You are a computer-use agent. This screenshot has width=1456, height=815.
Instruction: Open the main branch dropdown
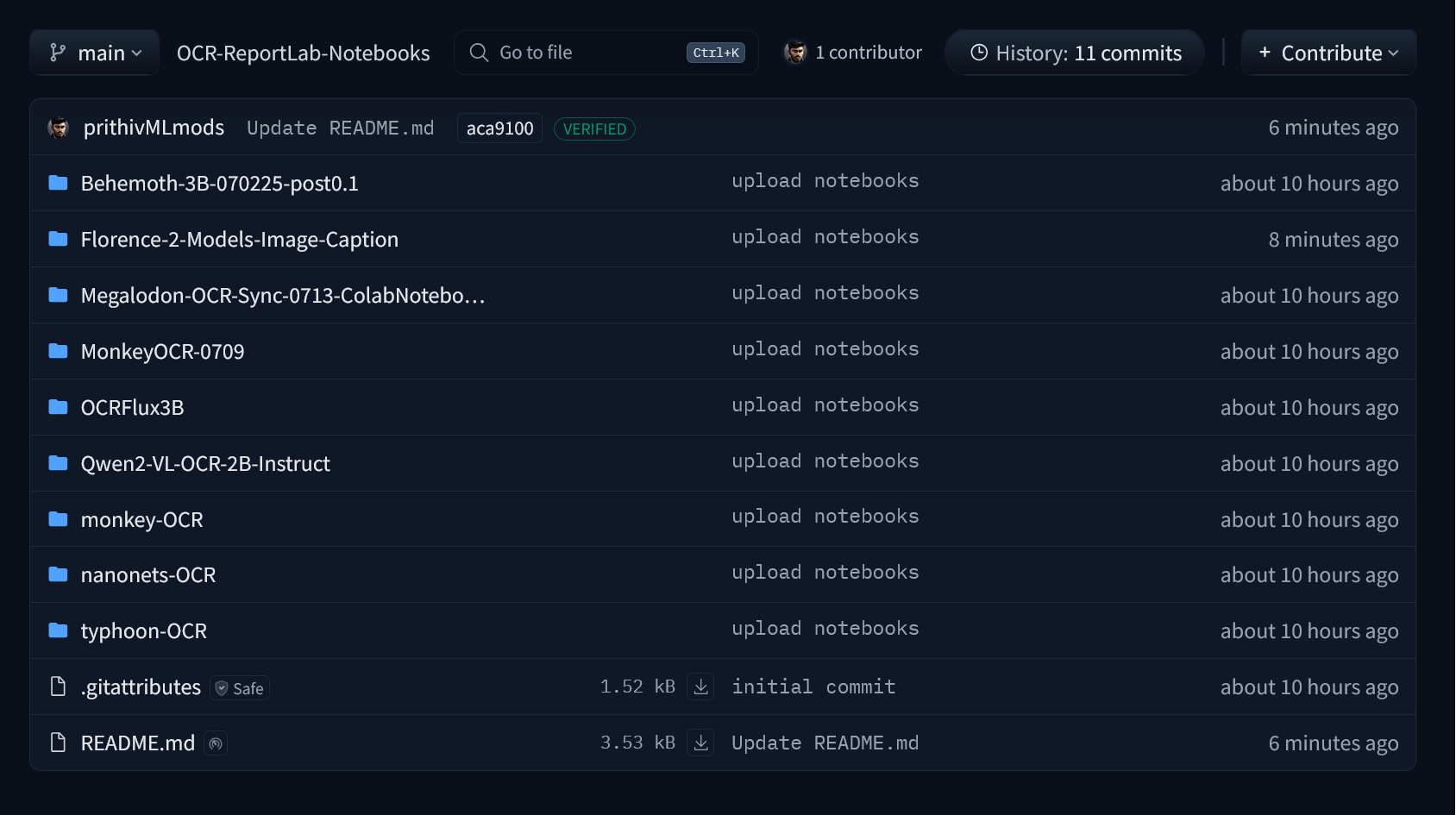coord(95,53)
